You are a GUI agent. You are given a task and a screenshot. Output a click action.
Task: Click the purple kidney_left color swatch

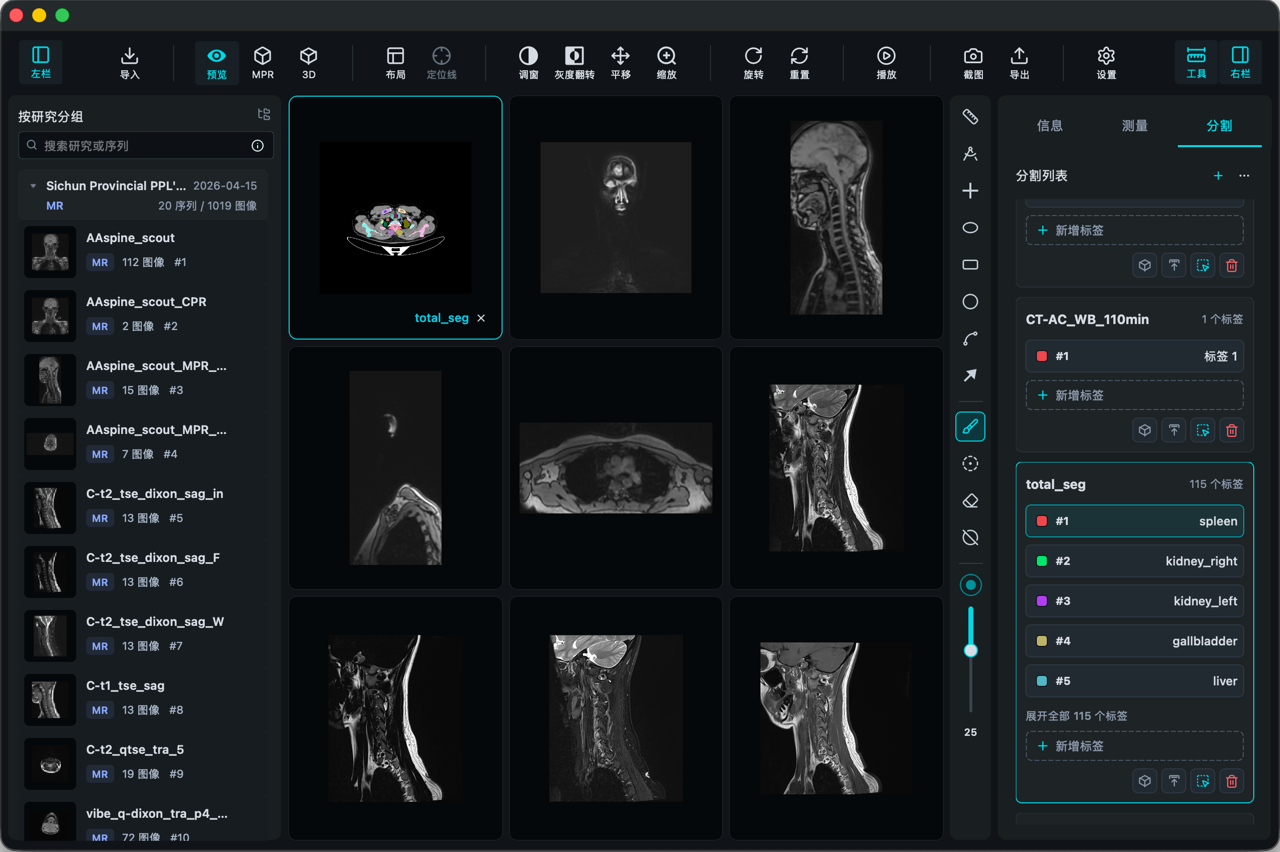pyautogui.click(x=1042, y=601)
